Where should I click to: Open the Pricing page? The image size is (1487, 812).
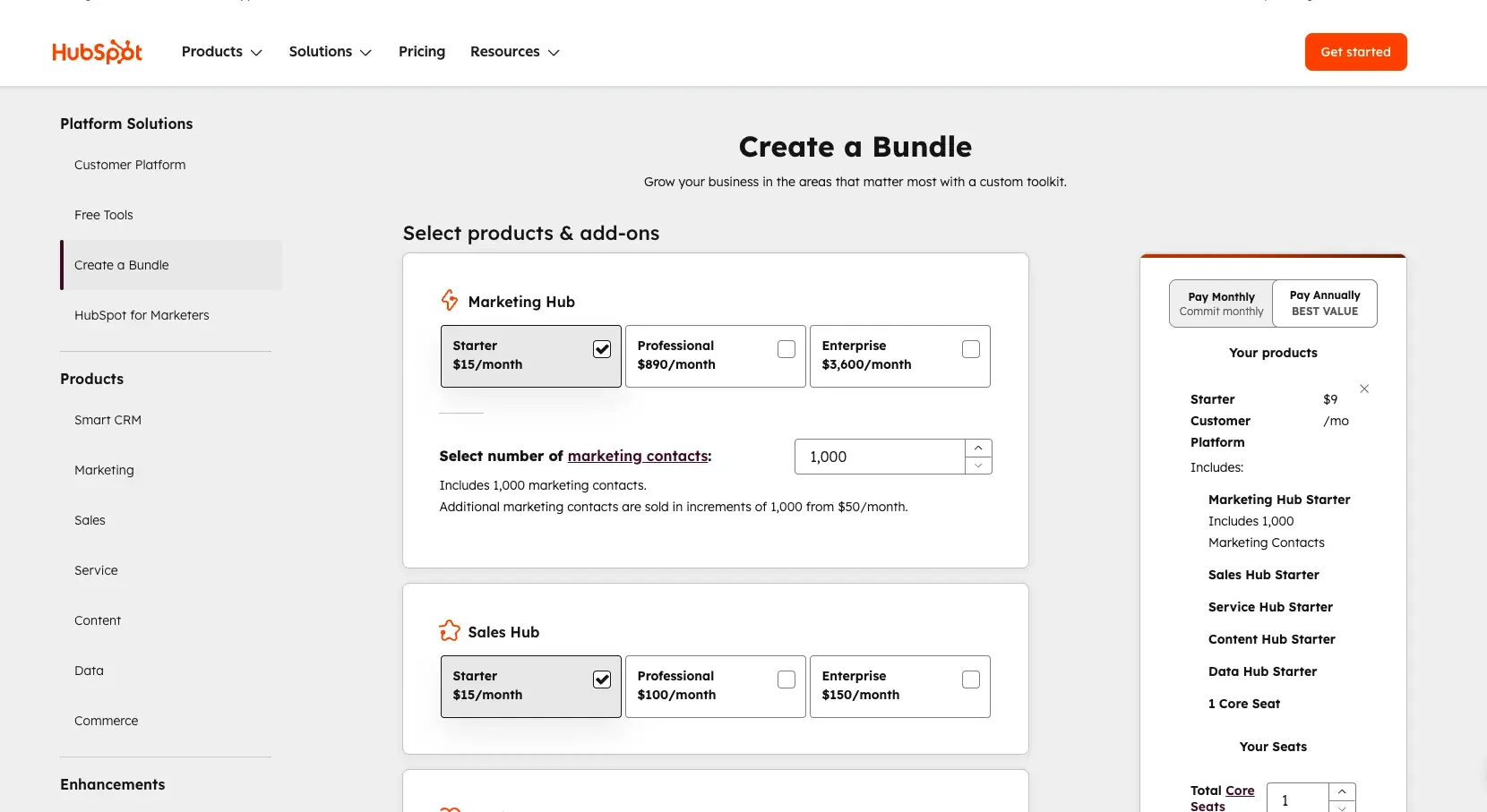click(x=422, y=52)
